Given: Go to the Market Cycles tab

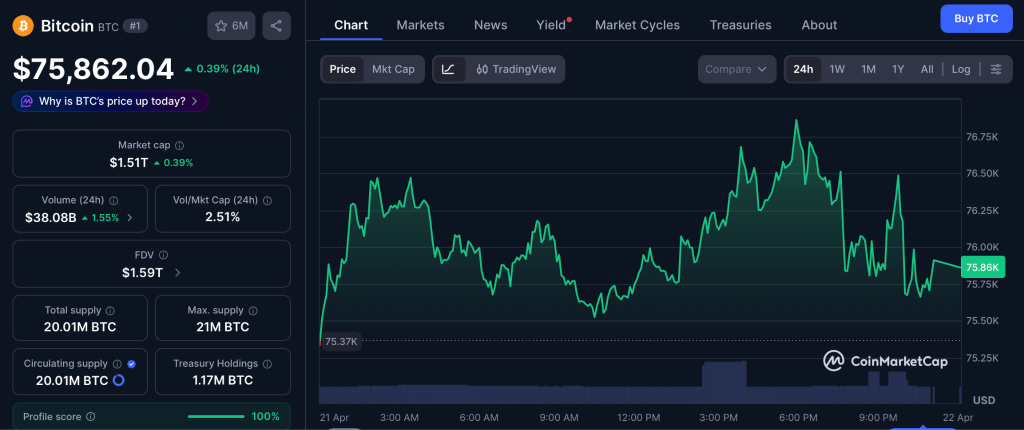Looking at the screenshot, I should tap(637, 25).
